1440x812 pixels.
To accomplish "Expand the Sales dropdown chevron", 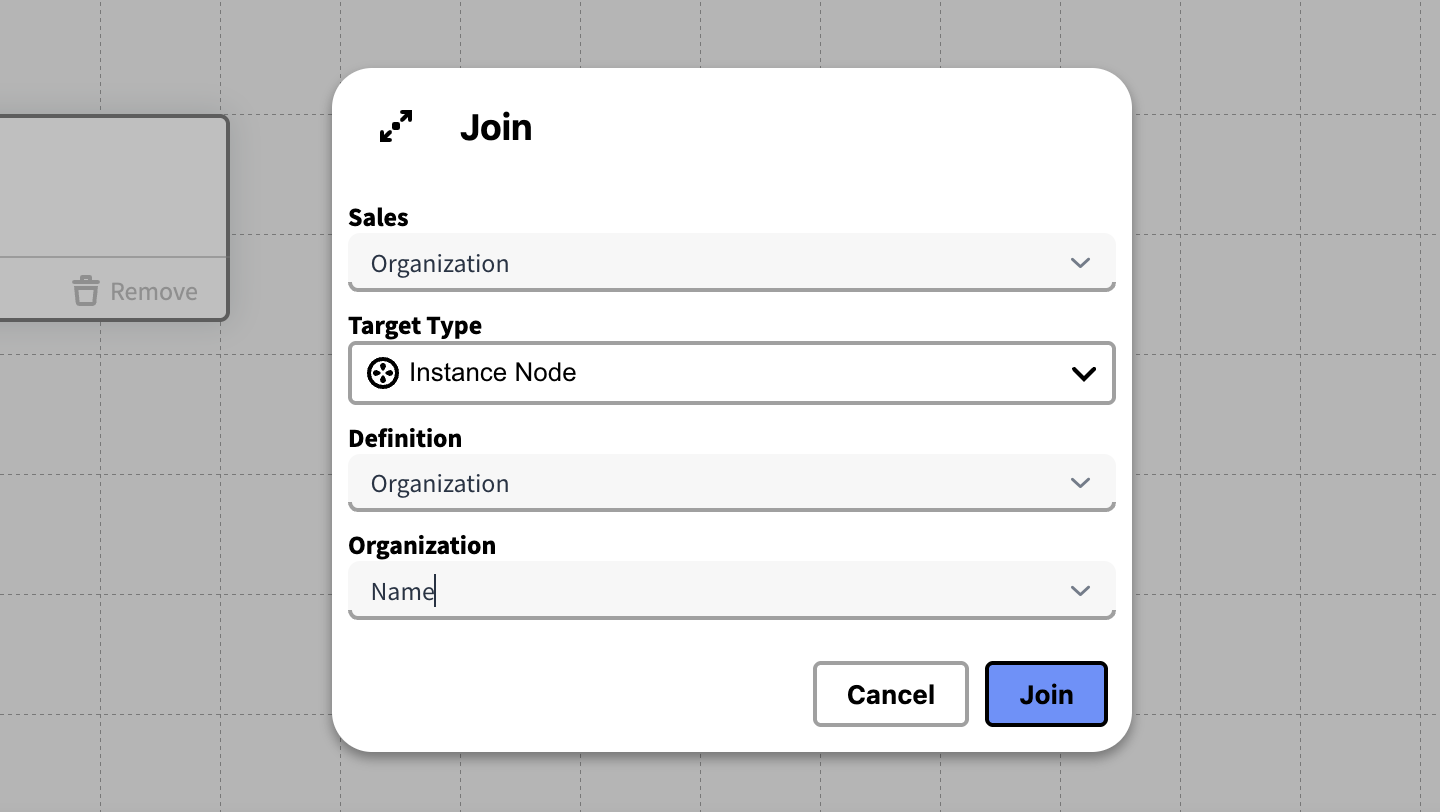I will pyautogui.click(x=1080, y=263).
